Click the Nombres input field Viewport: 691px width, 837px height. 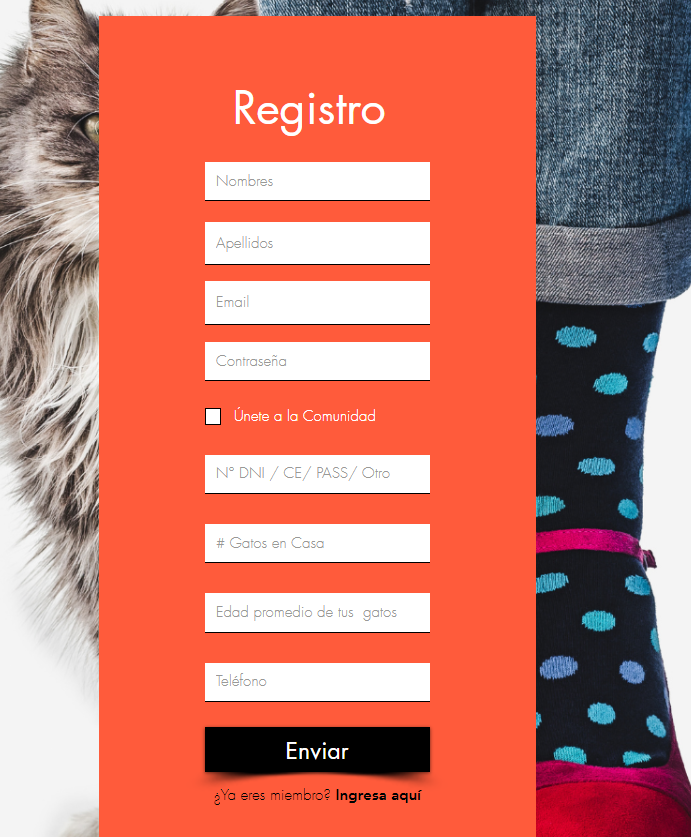click(x=317, y=181)
